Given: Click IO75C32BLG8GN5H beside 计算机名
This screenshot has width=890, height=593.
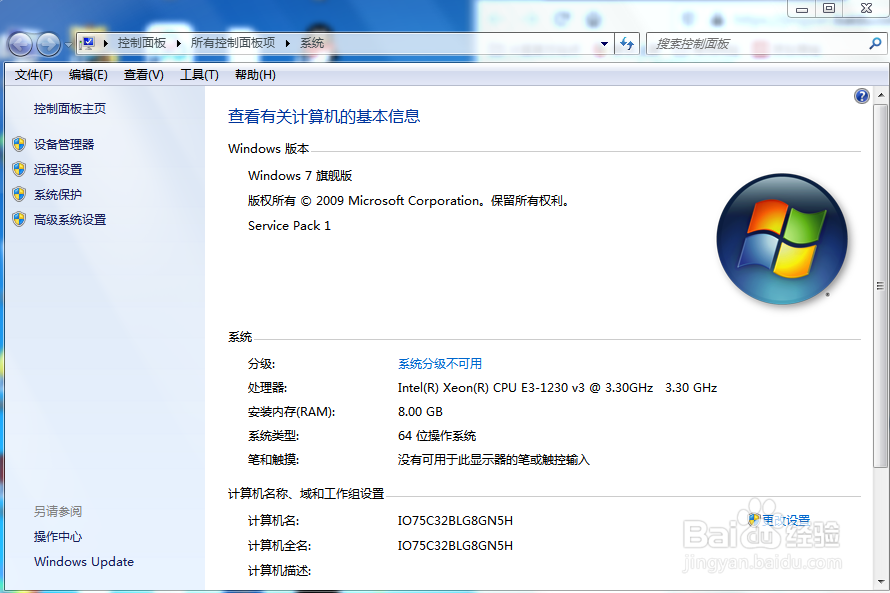Looking at the screenshot, I should click(x=455, y=520).
